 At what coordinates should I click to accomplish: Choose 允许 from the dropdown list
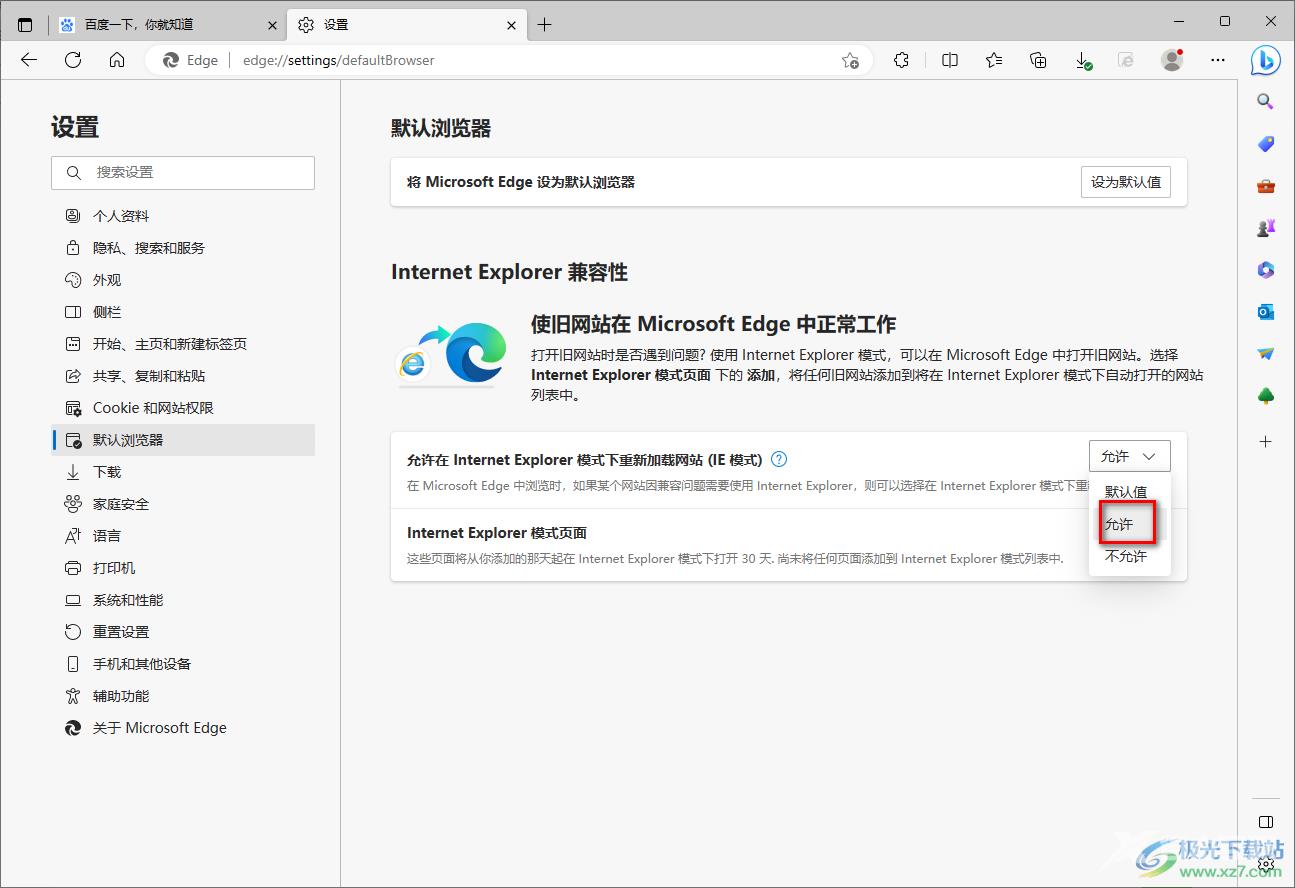(1129, 524)
